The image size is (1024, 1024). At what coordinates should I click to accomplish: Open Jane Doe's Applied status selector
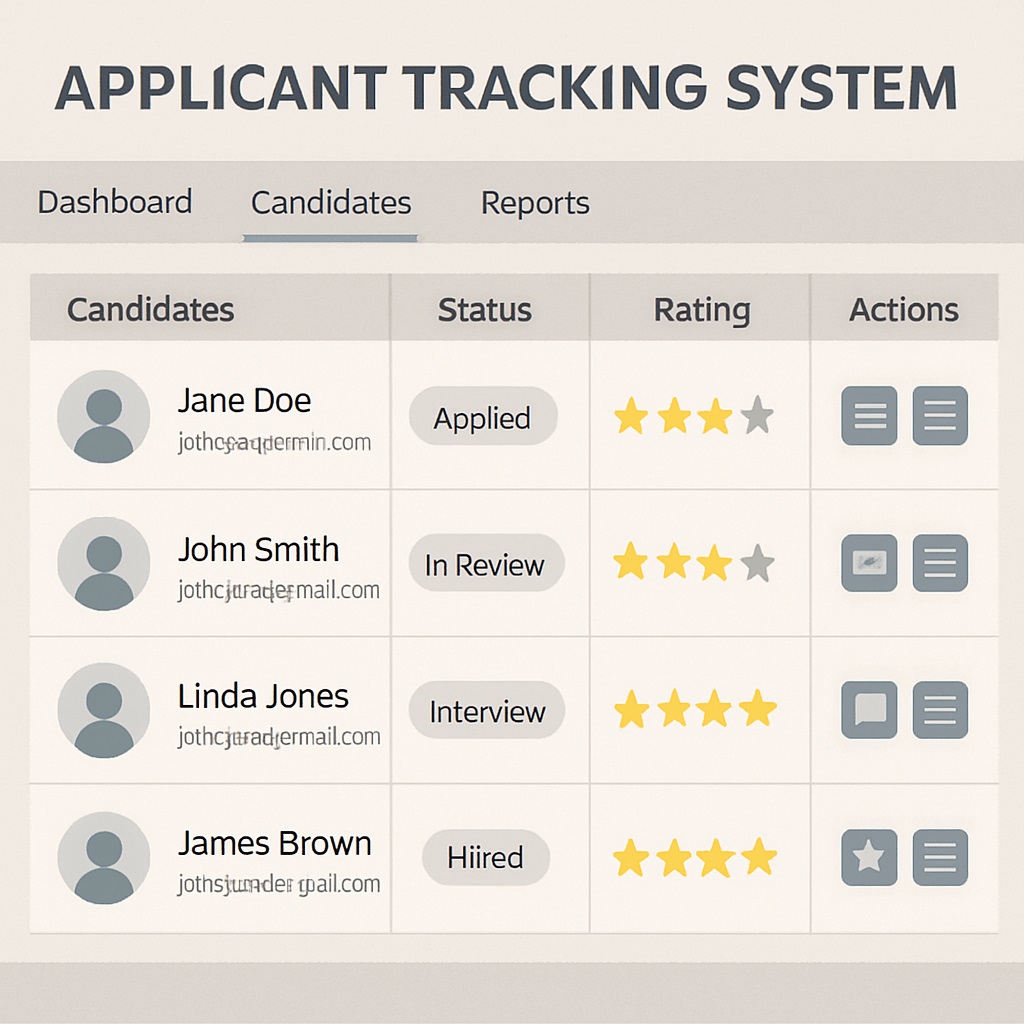point(483,417)
